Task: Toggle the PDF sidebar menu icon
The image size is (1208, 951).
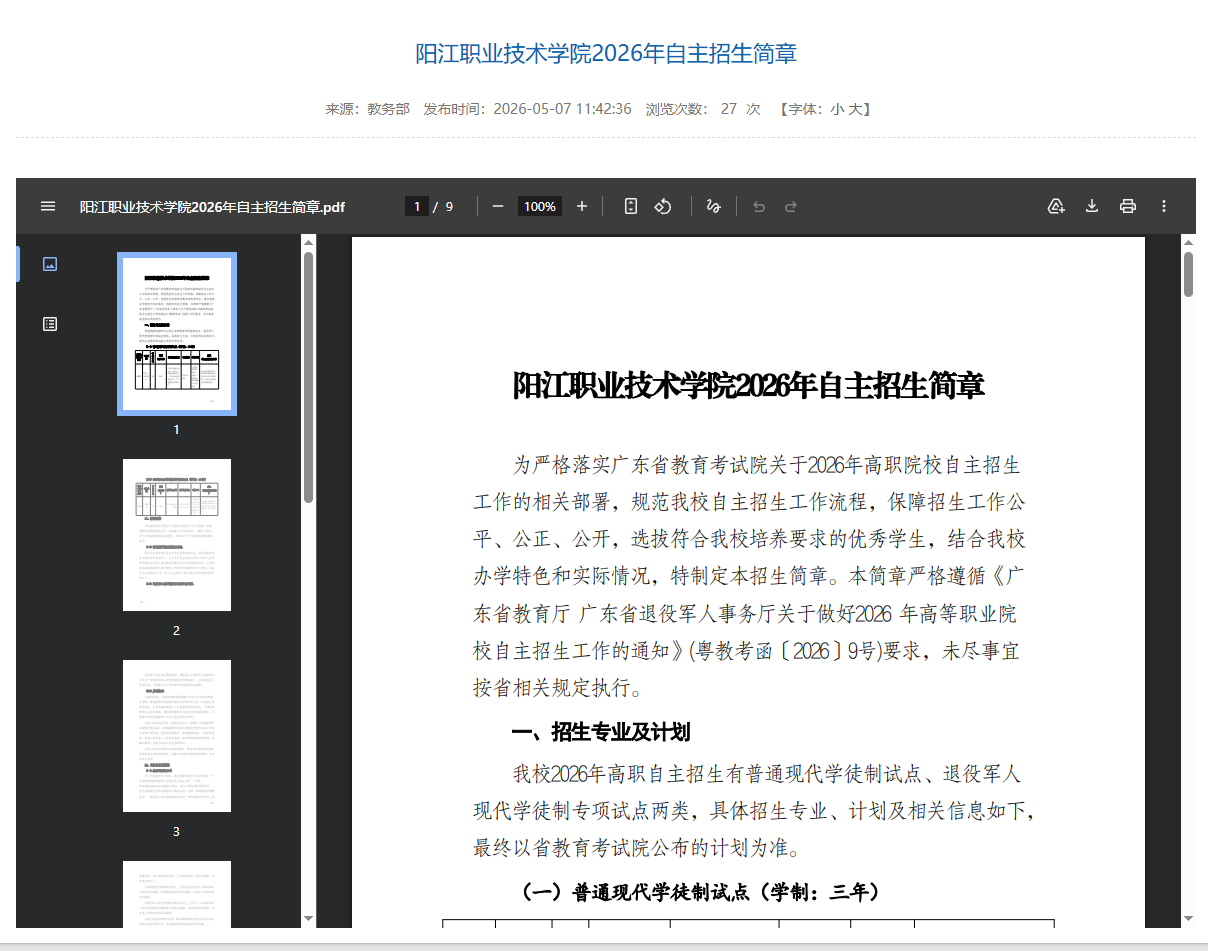Action: click(x=48, y=206)
